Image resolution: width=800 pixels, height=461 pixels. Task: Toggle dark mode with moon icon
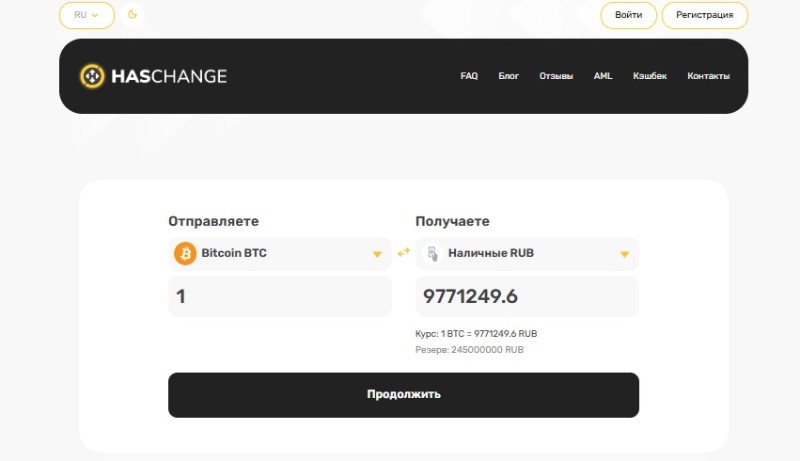(132, 15)
